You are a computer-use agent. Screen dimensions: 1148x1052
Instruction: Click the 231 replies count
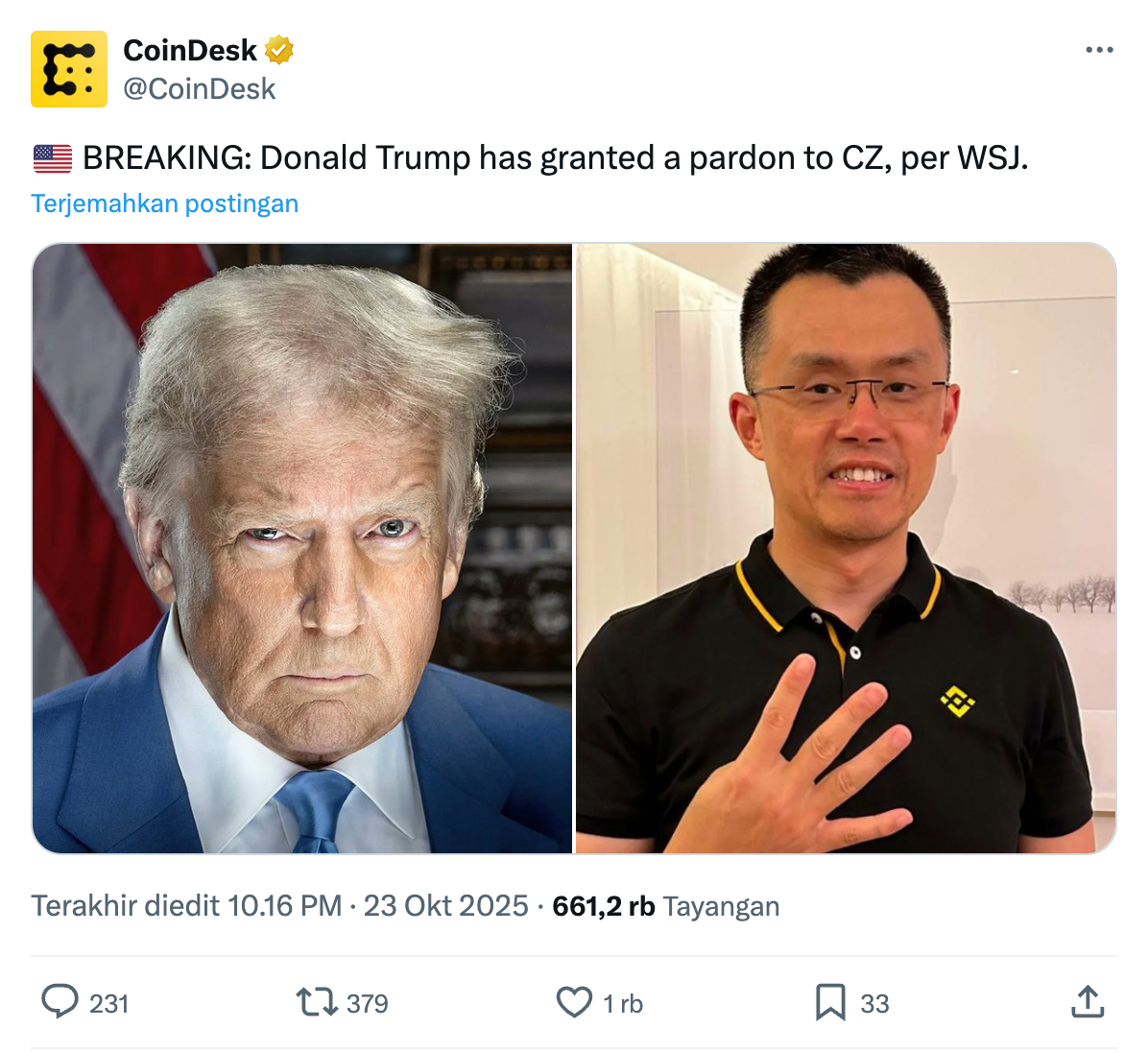coord(109,1003)
